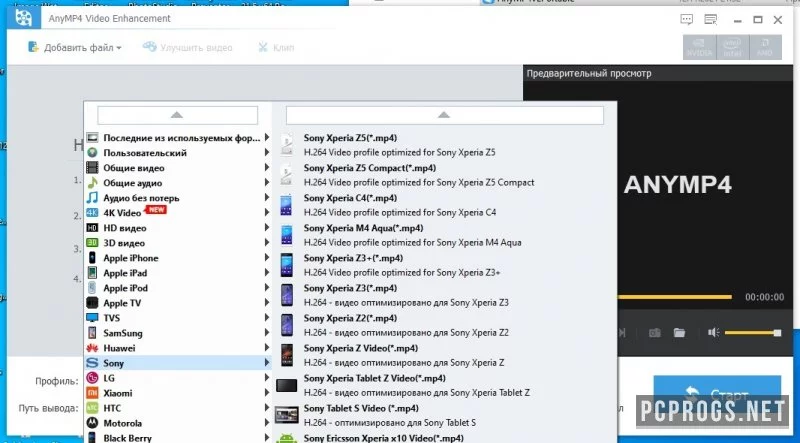The width and height of the screenshot is (800, 443).
Task: Click the SamSung phone icon
Action: click(92, 333)
